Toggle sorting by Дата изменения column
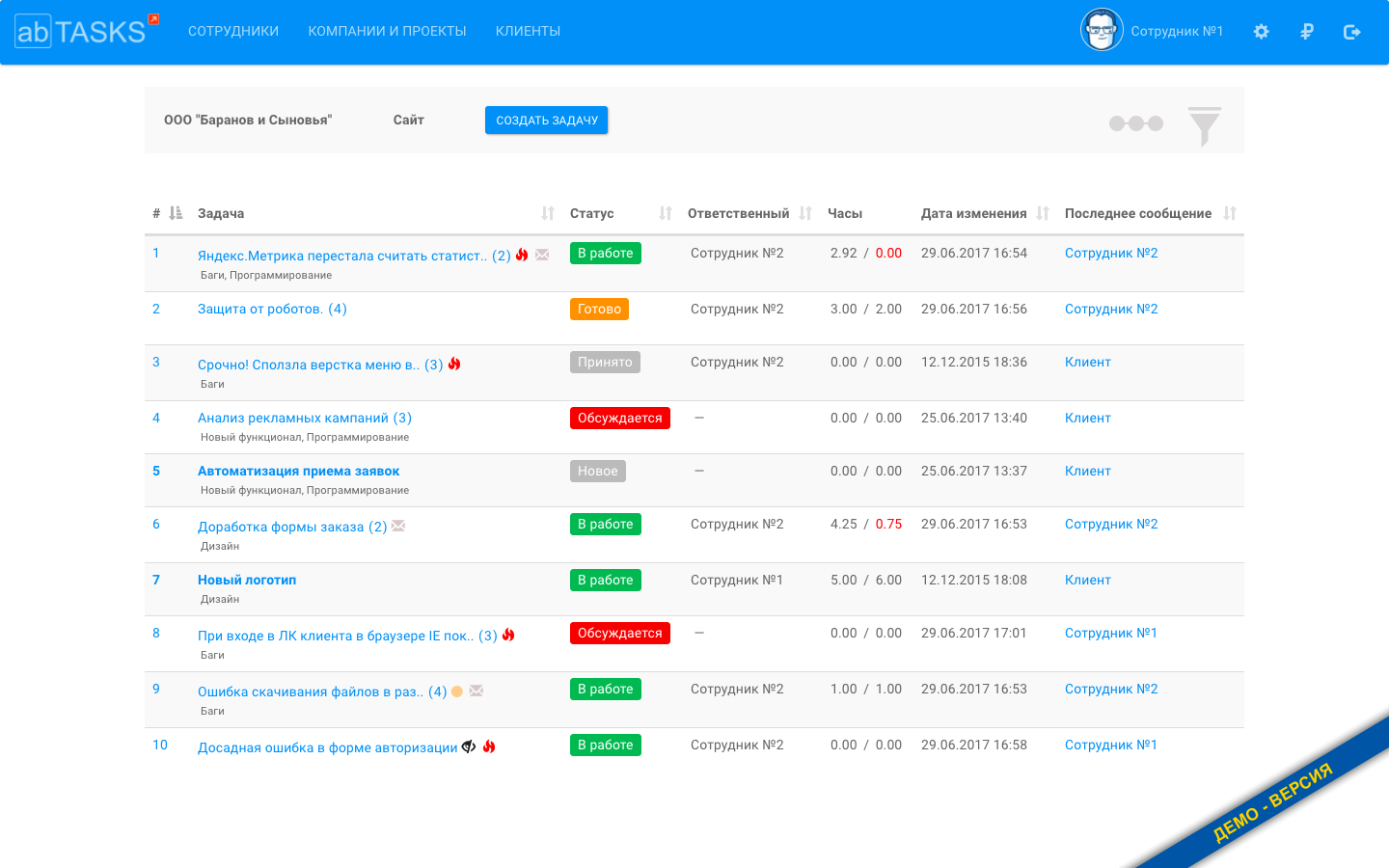The height and width of the screenshot is (868, 1389). [1043, 212]
